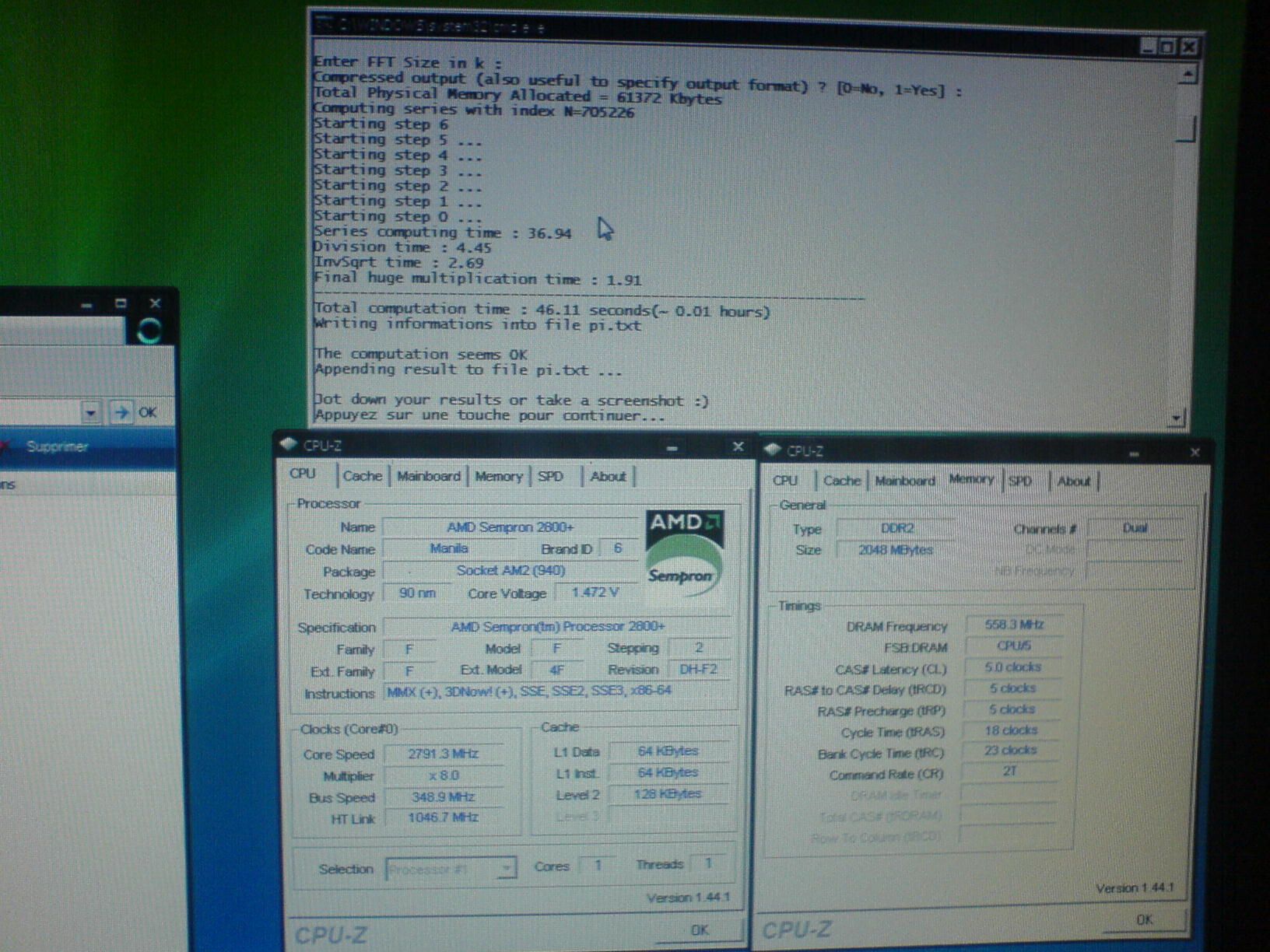
Task: Click the Bank Cycle Time value 23 clocks
Action: coord(1010,751)
